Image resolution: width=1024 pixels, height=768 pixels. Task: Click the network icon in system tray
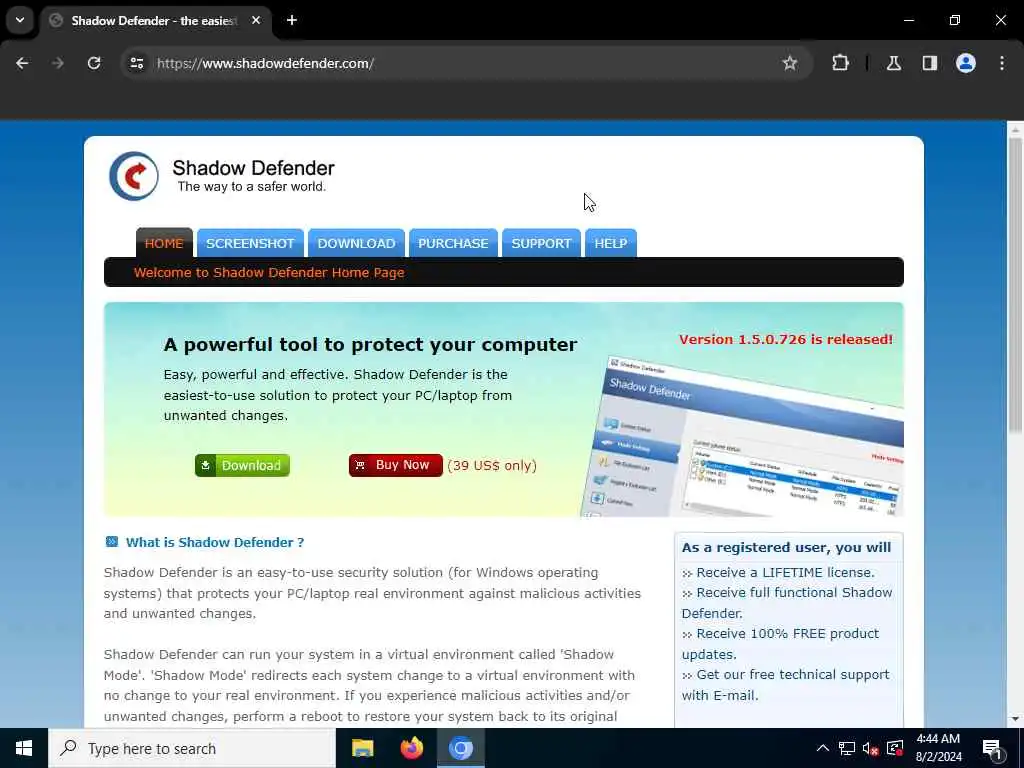[x=846, y=748]
